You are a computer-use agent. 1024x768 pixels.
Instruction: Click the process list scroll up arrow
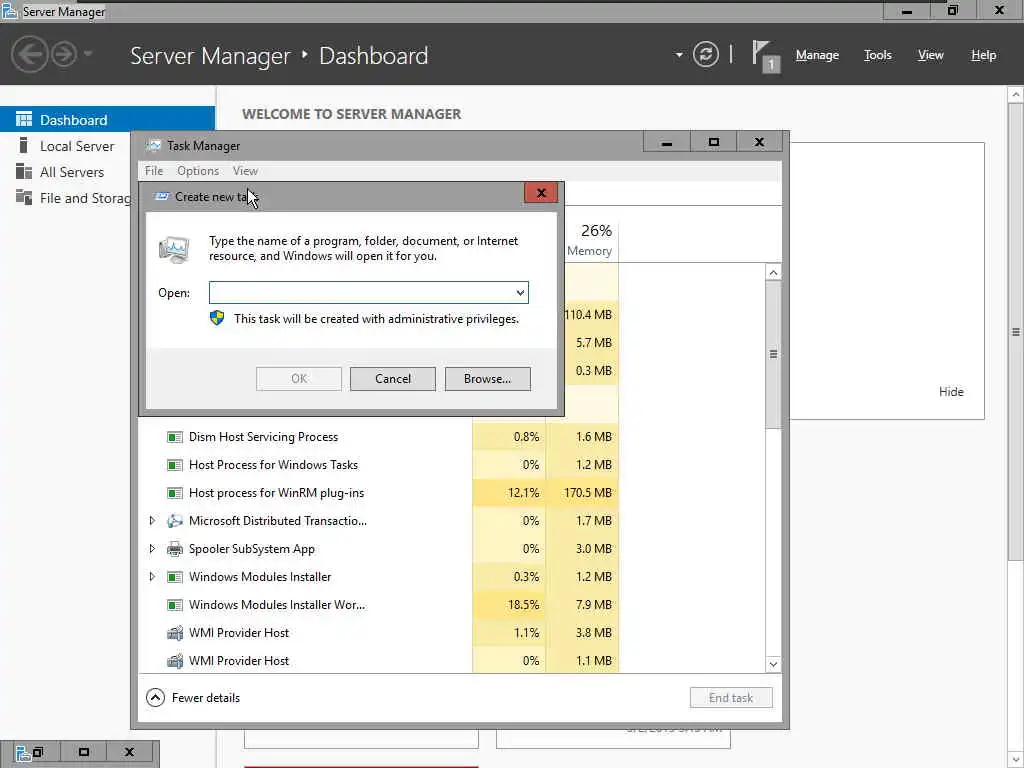tap(773, 272)
